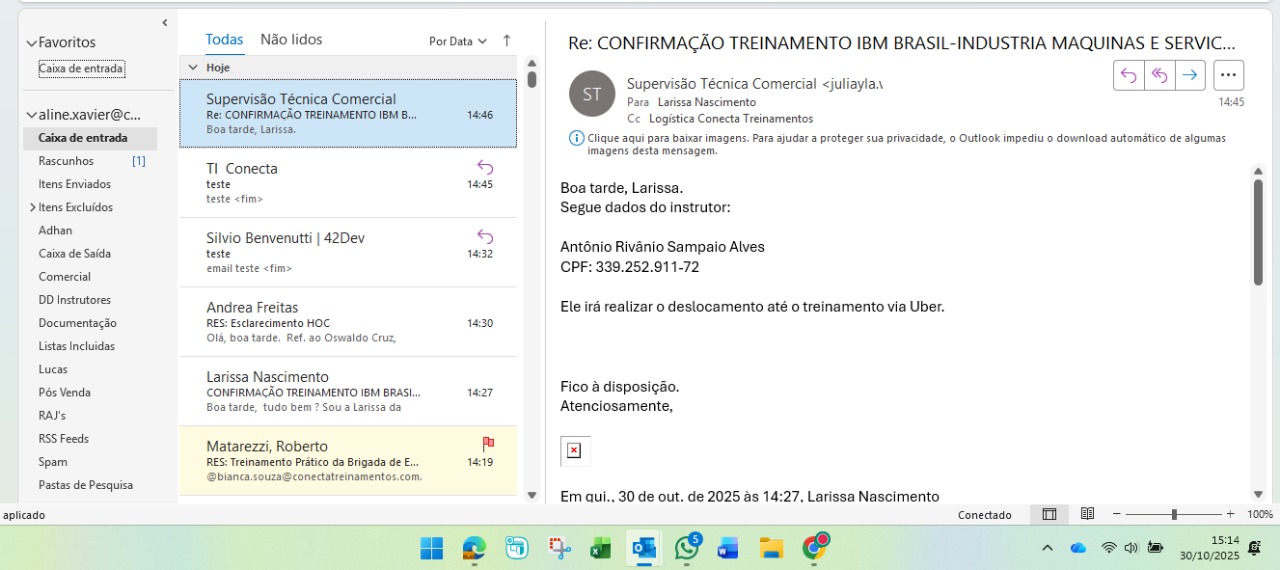Click the Reply All icon in reading pane
The height and width of the screenshot is (570, 1280).
[x=1160, y=75]
